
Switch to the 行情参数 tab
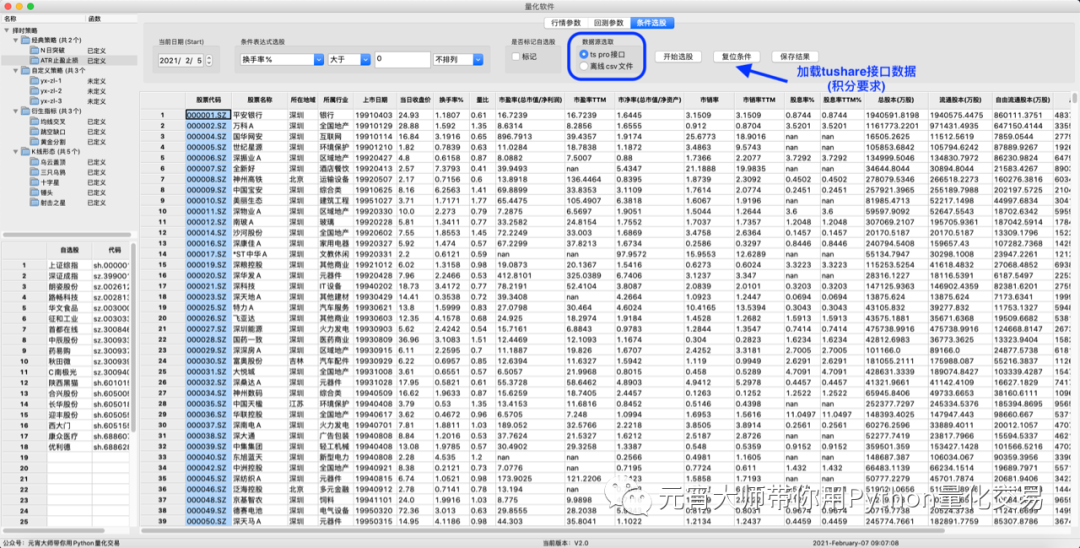[x=566, y=23]
